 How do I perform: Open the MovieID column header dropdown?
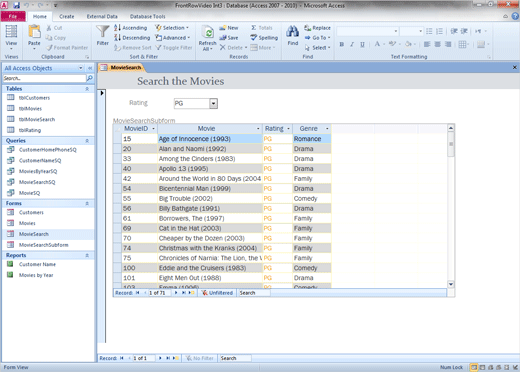click(153, 129)
